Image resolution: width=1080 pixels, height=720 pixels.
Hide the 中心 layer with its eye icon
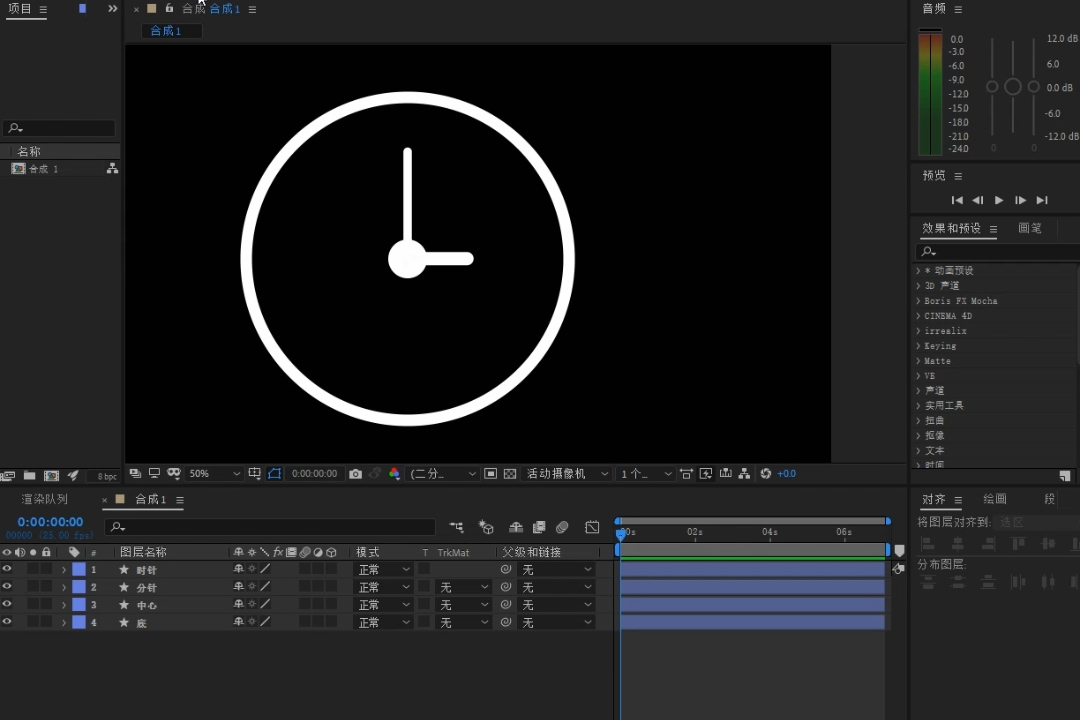[7, 604]
